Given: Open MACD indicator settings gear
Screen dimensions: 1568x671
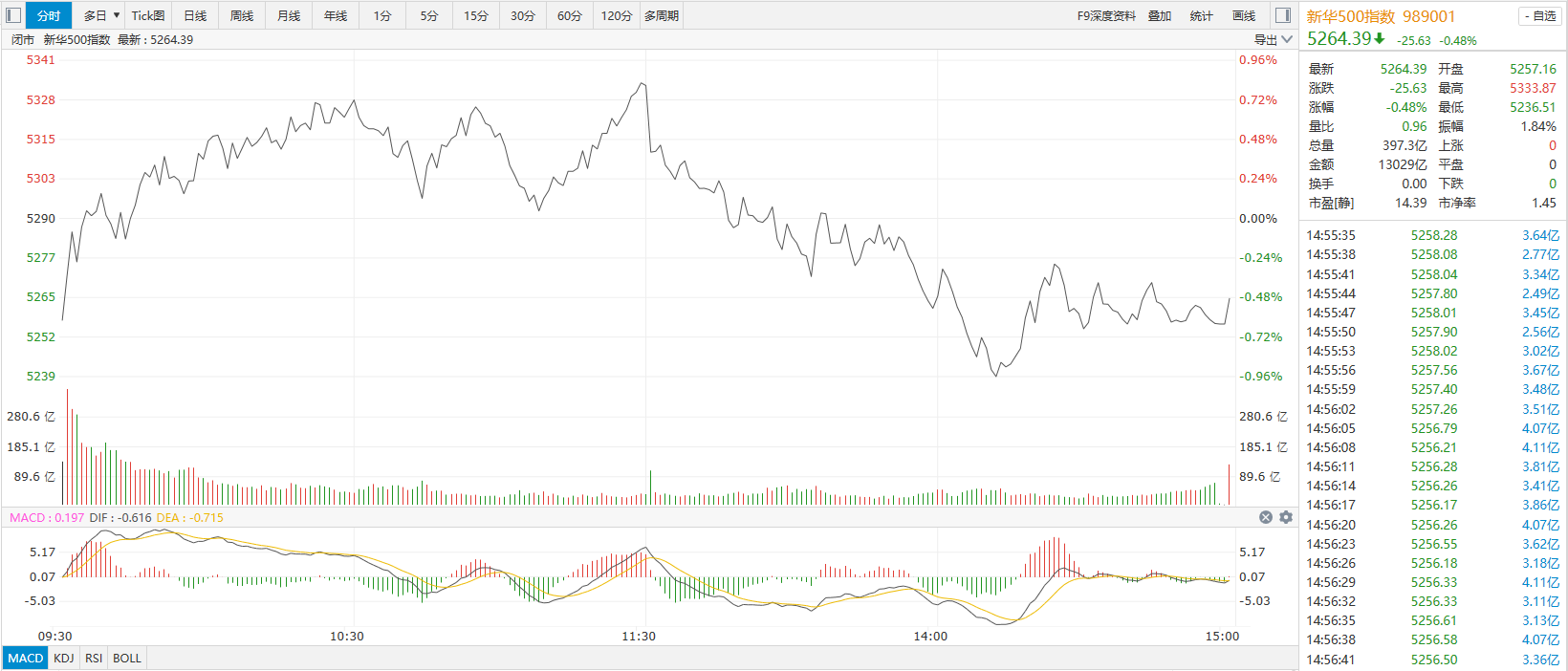Looking at the screenshot, I should (x=1286, y=517).
